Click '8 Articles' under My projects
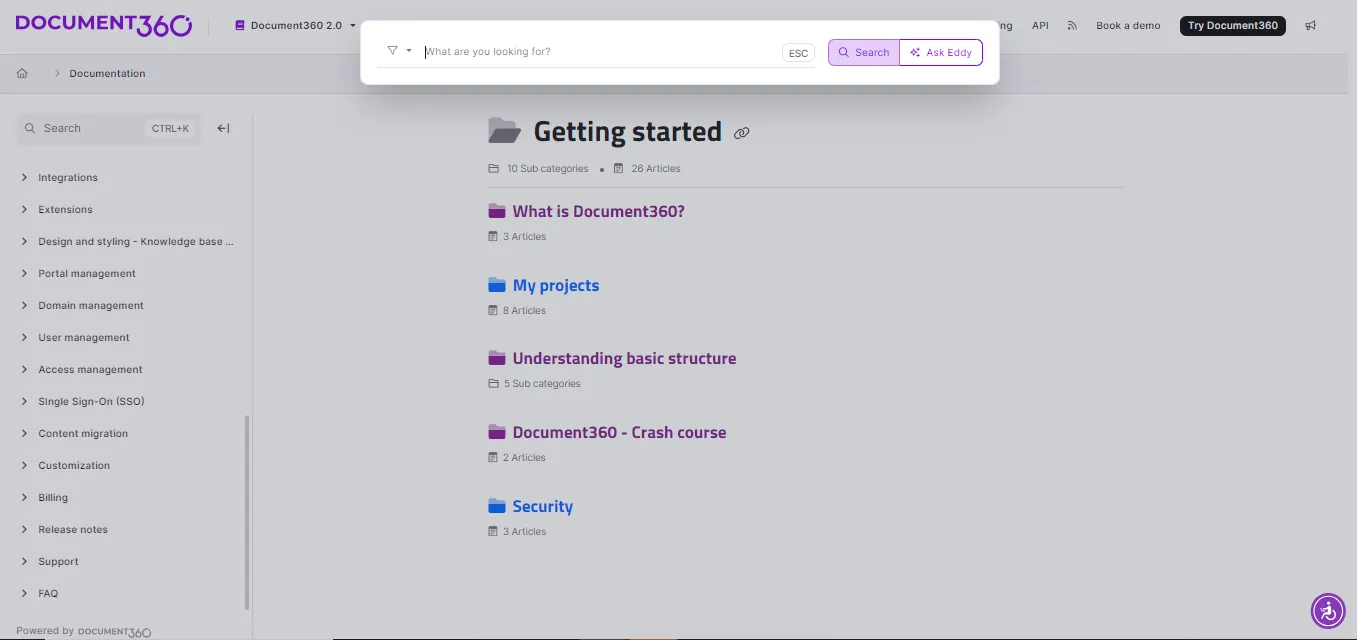The image size is (1357, 640). (x=524, y=311)
